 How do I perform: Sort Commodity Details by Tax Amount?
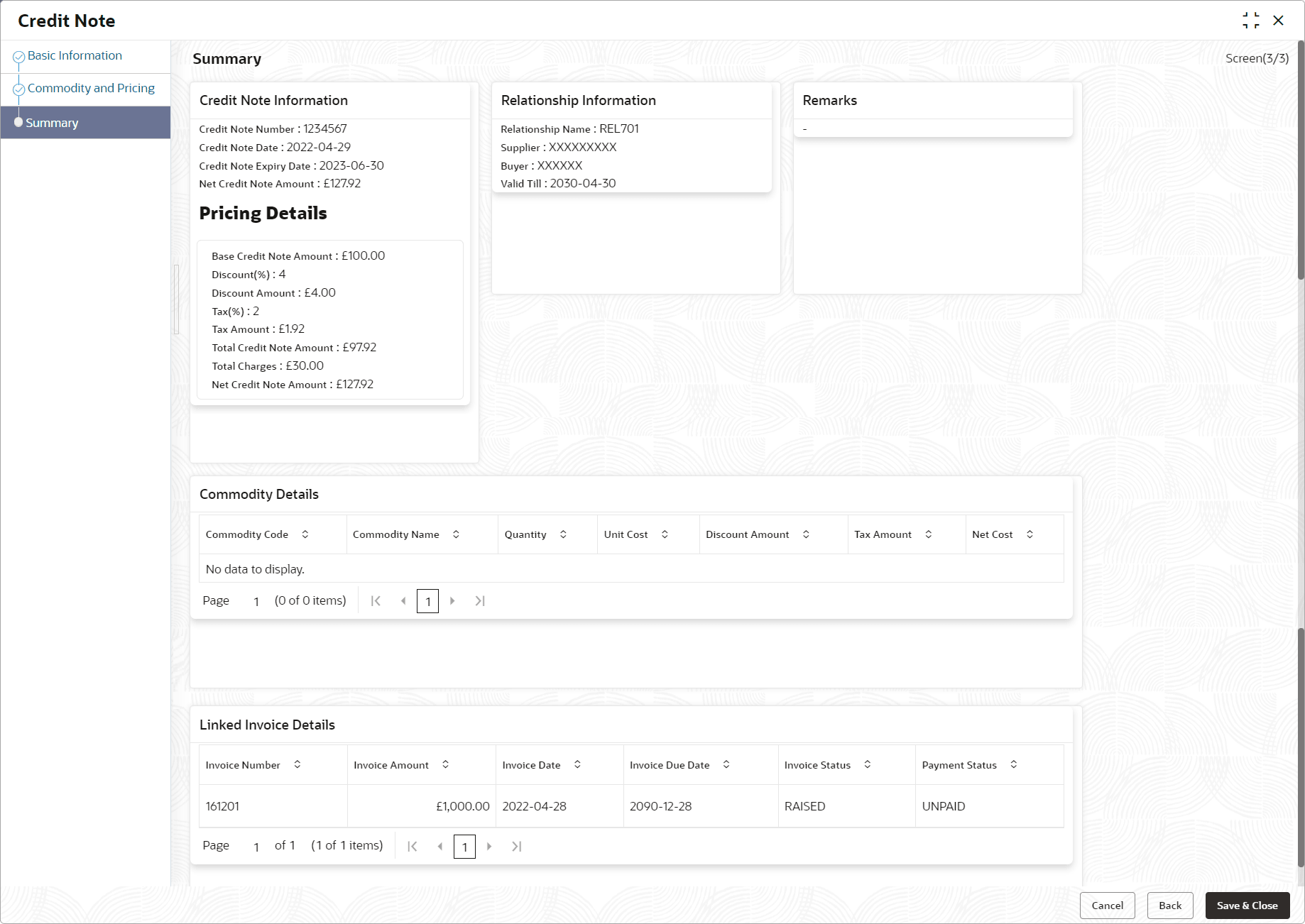(929, 534)
